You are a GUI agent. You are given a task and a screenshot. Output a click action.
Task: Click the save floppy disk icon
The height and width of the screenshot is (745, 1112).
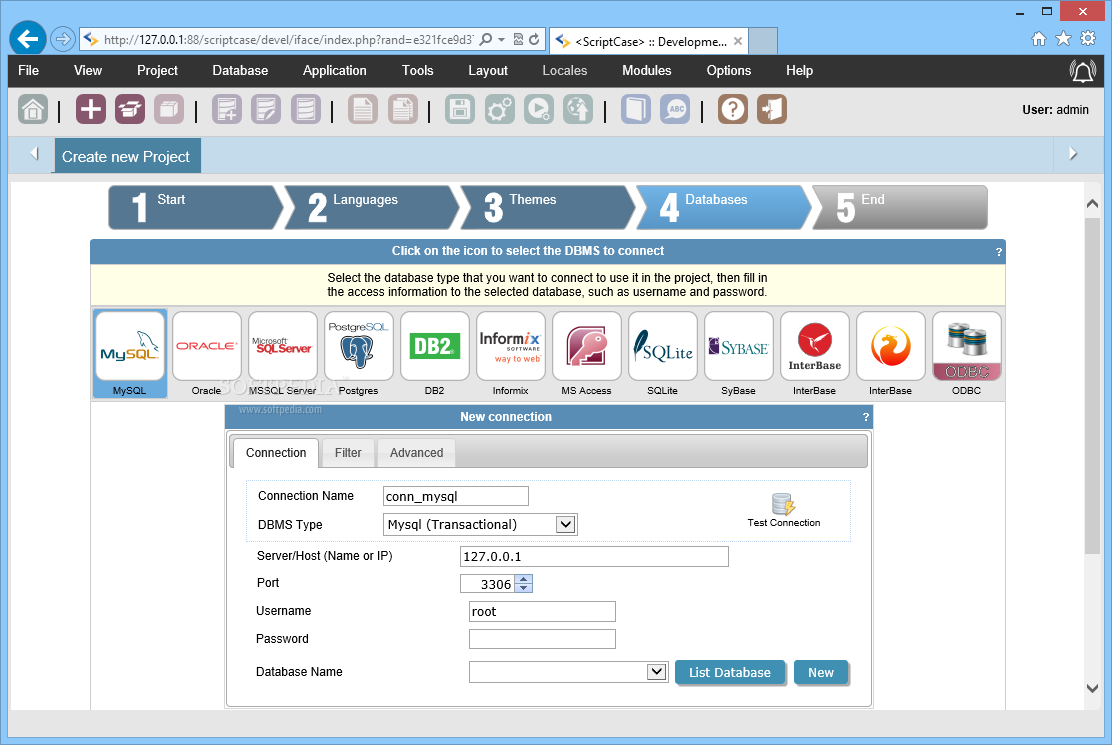tap(460, 110)
